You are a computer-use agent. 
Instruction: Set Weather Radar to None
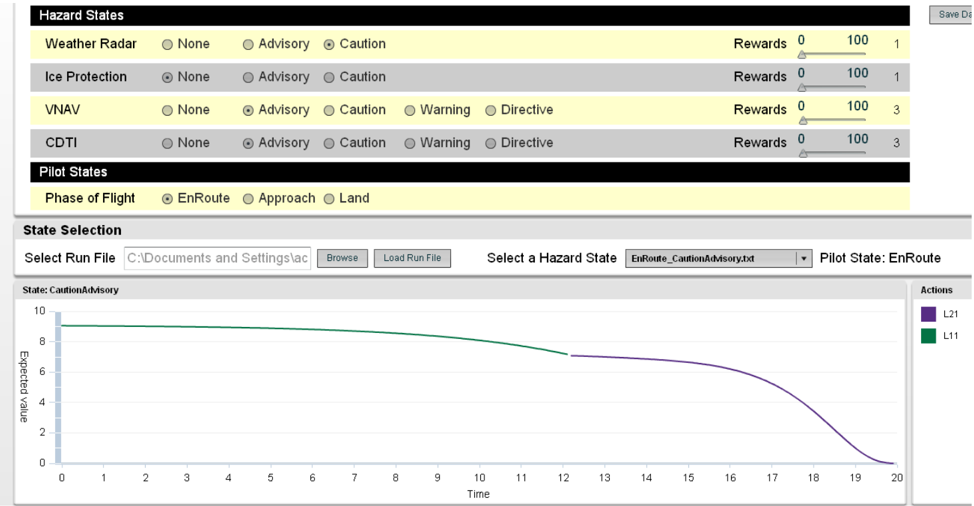[x=167, y=45]
